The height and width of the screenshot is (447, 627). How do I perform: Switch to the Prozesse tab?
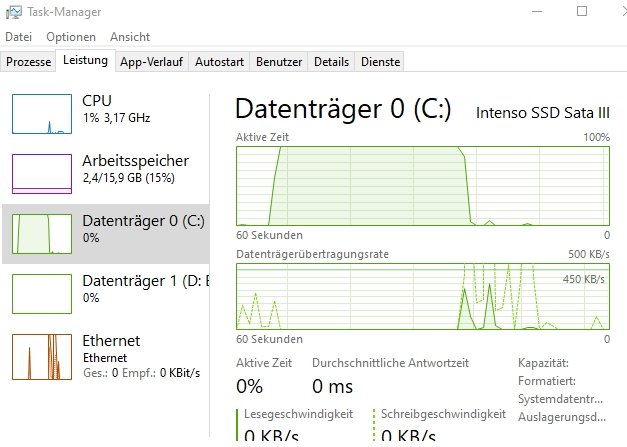[28, 62]
